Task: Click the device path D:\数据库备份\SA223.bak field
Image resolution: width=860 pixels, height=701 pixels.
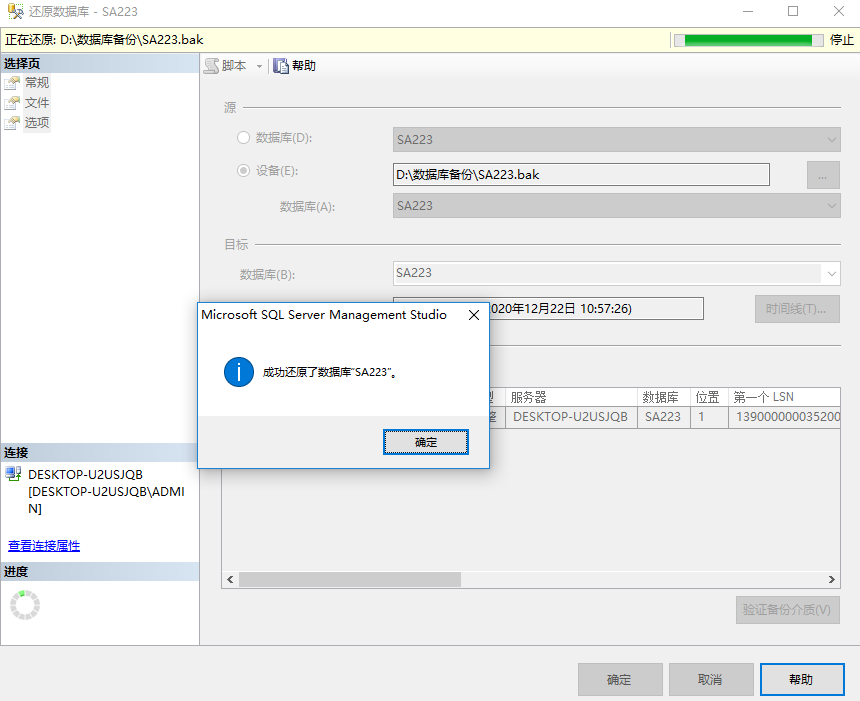Action: click(x=580, y=175)
